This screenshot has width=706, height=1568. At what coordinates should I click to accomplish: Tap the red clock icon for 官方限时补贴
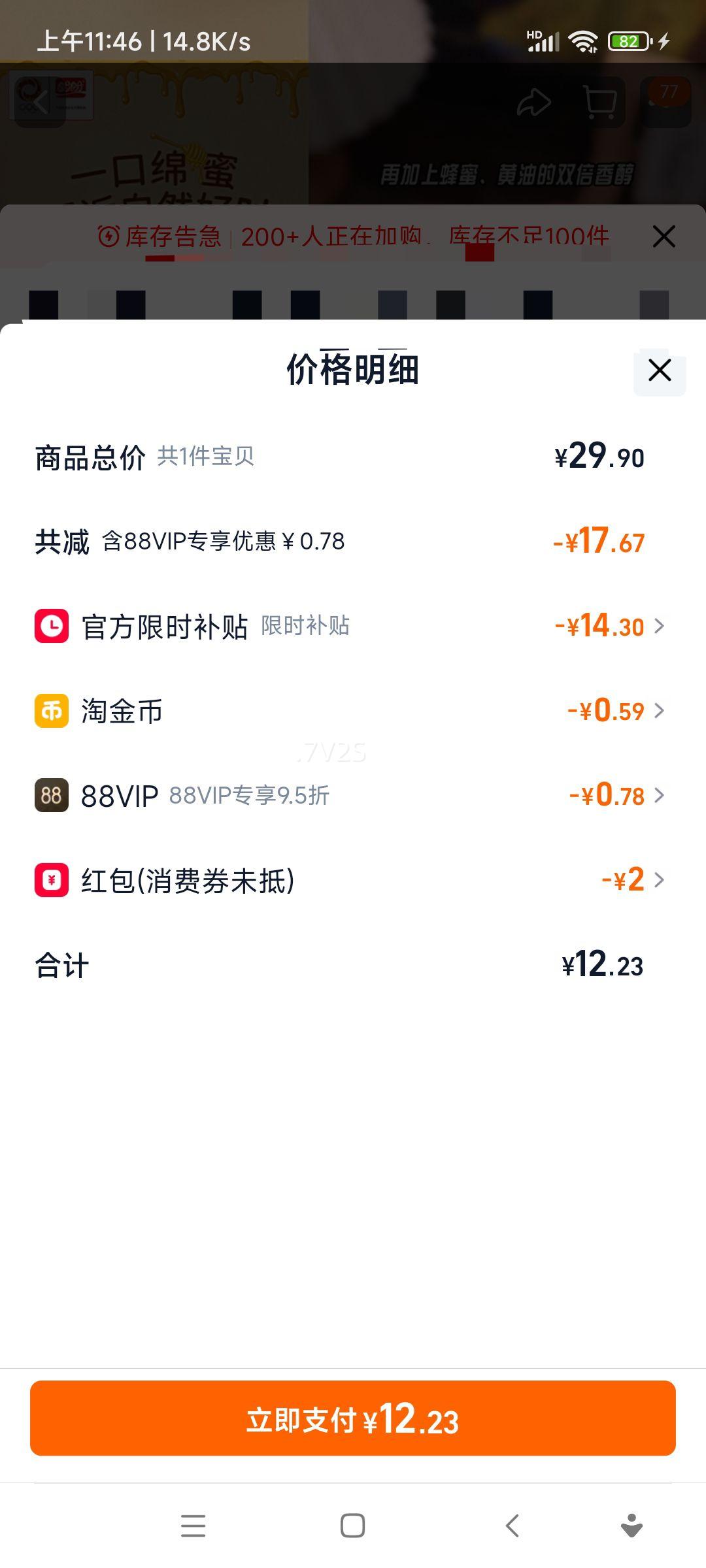pyautogui.click(x=52, y=626)
